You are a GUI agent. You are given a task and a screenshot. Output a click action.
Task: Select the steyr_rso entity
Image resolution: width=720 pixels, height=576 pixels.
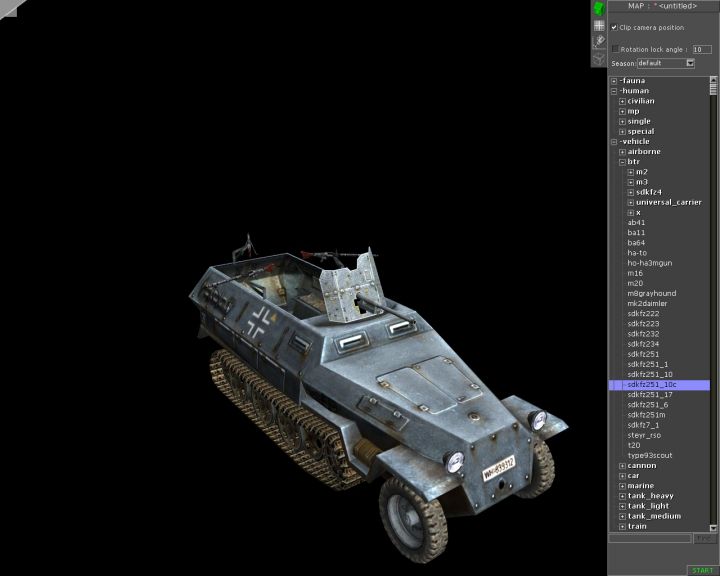[644, 435]
